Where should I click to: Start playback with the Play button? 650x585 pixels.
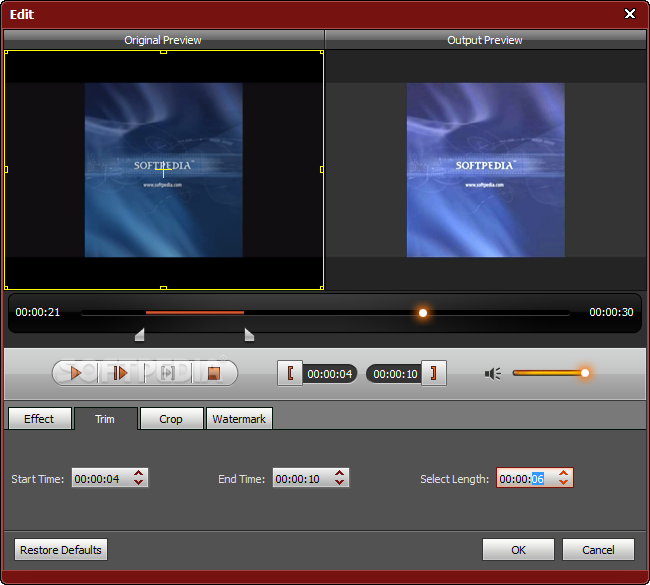point(75,373)
